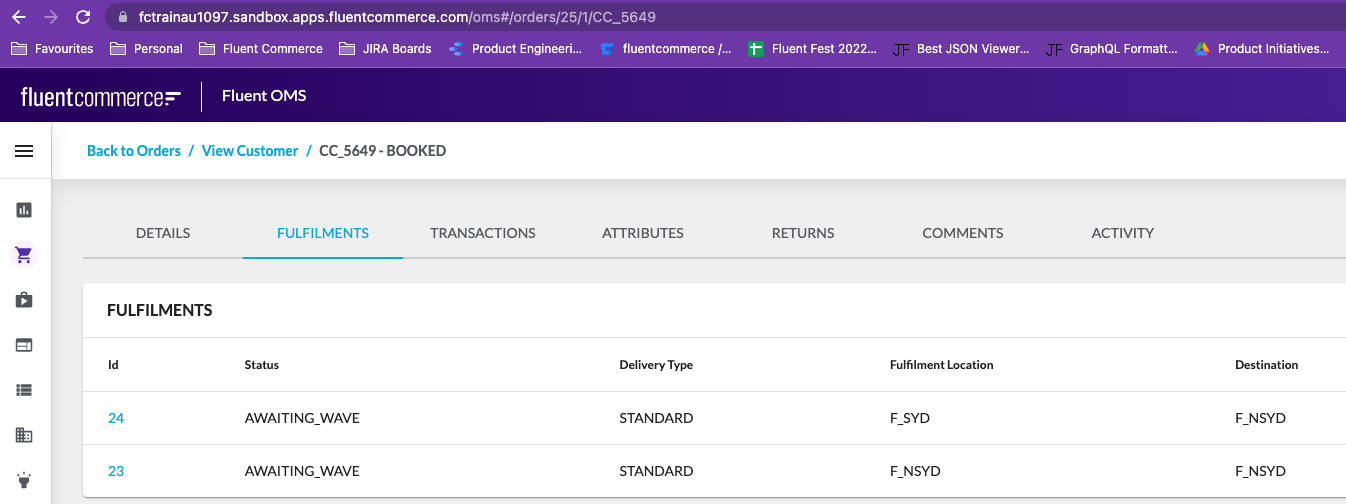
Task: Open the hamburger navigation menu
Action: 24,151
